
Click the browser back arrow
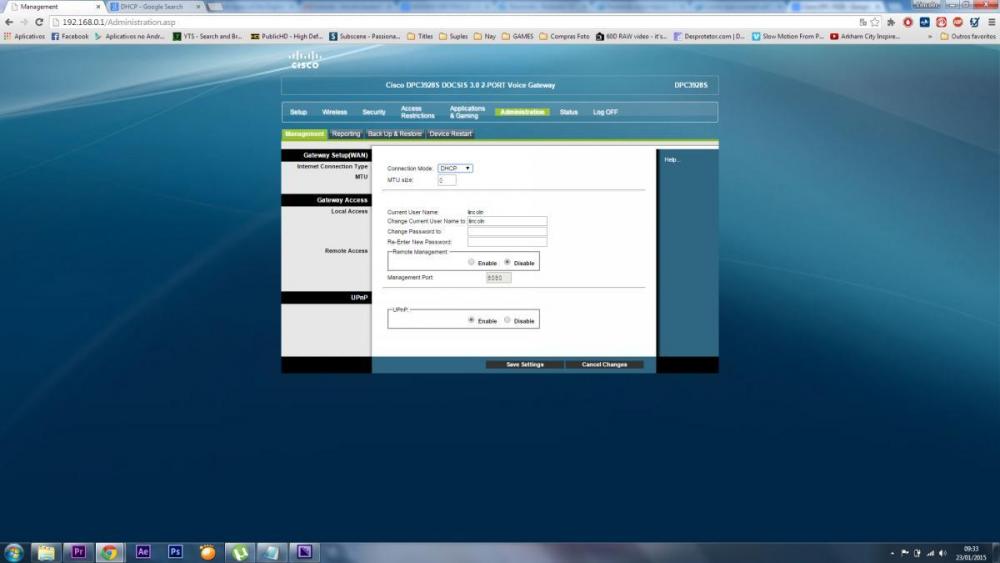tap(9, 21)
